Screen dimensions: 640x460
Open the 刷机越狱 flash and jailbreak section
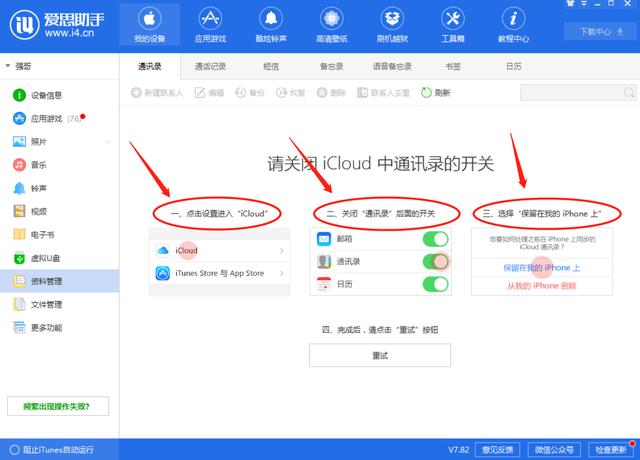coord(392,24)
